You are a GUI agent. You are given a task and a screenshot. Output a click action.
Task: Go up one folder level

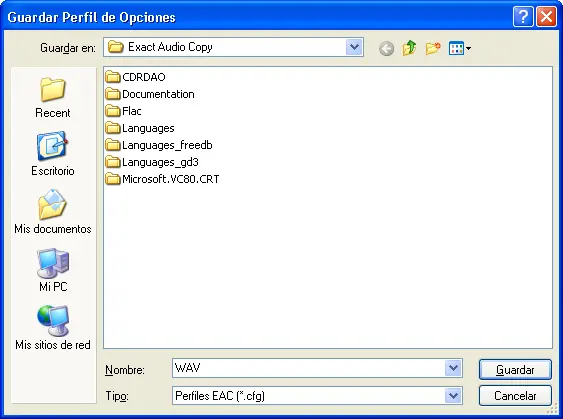click(409, 48)
